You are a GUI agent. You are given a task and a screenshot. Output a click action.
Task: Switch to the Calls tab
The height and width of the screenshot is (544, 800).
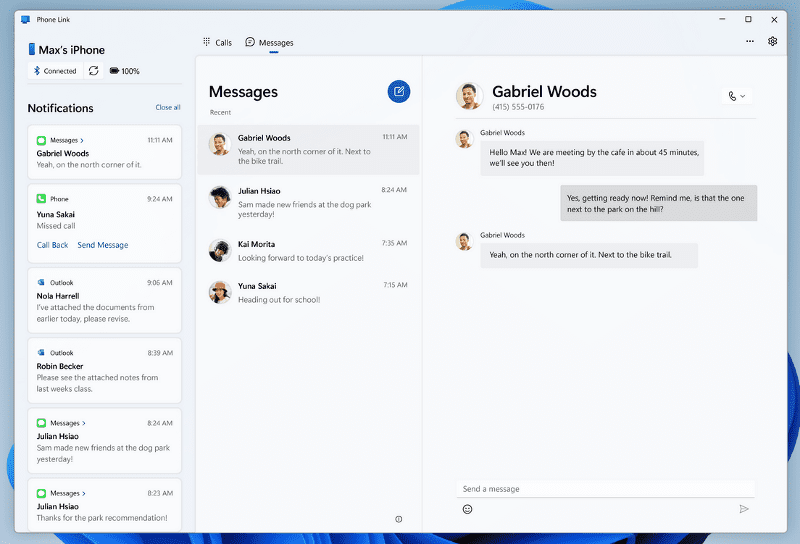tap(217, 42)
